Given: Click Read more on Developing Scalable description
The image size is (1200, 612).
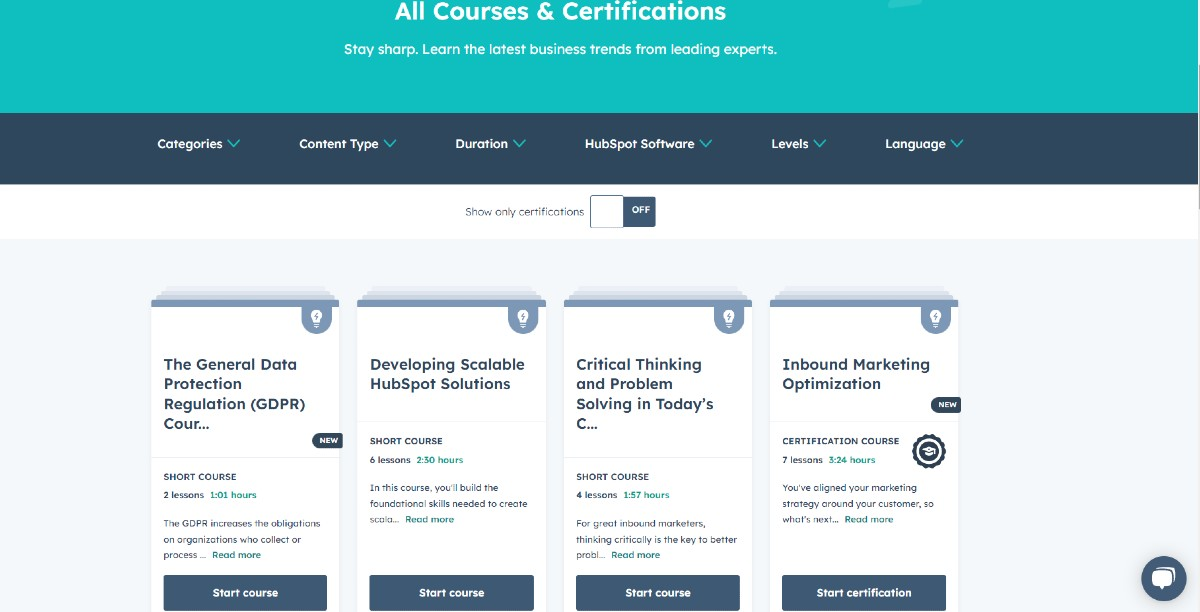Looking at the screenshot, I should 429,520.
